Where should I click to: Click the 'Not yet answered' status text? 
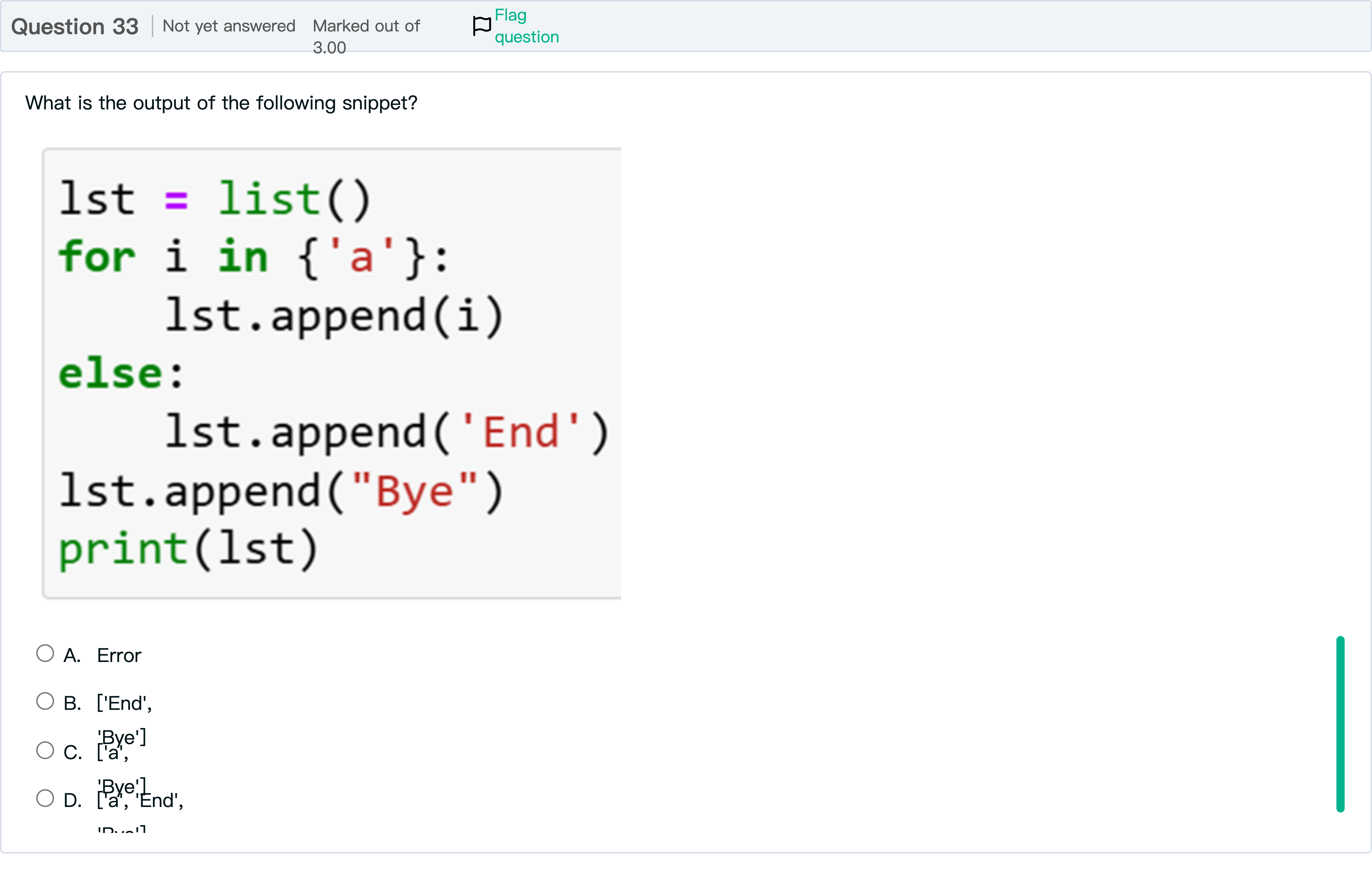[x=228, y=26]
